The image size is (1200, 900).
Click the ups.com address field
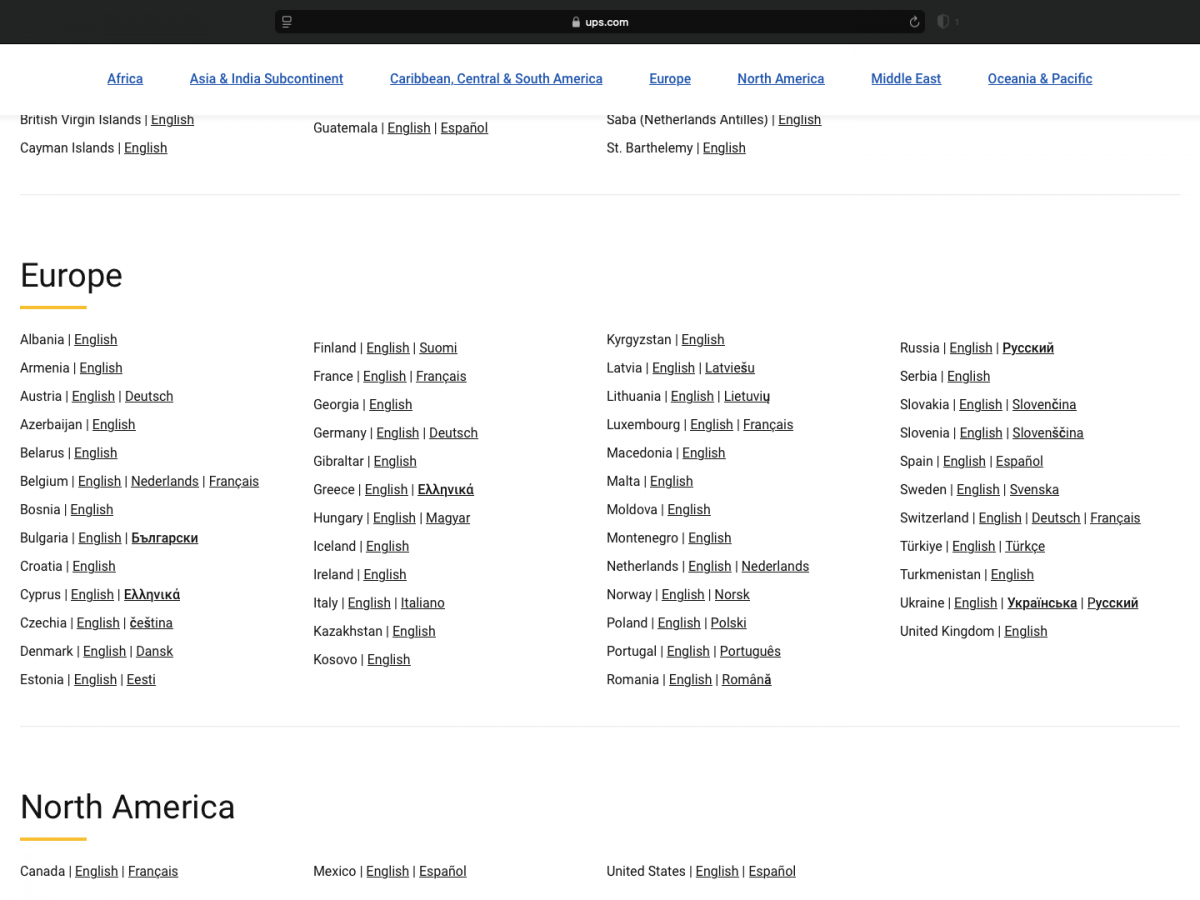click(600, 22)
